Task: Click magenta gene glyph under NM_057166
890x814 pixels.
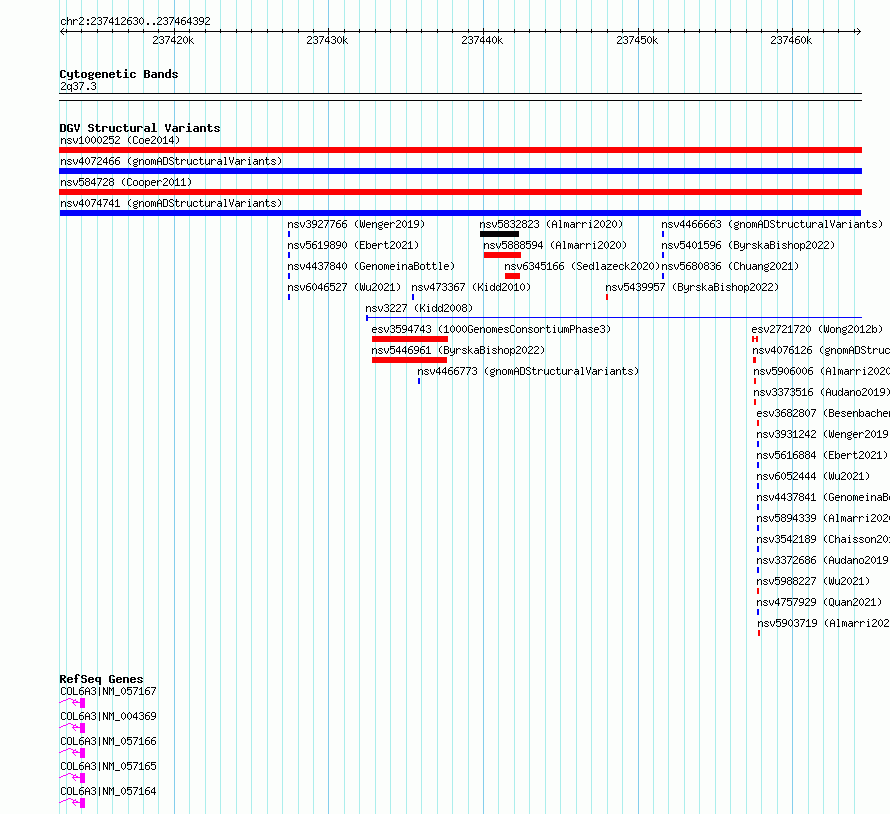Action: [72, 753]
